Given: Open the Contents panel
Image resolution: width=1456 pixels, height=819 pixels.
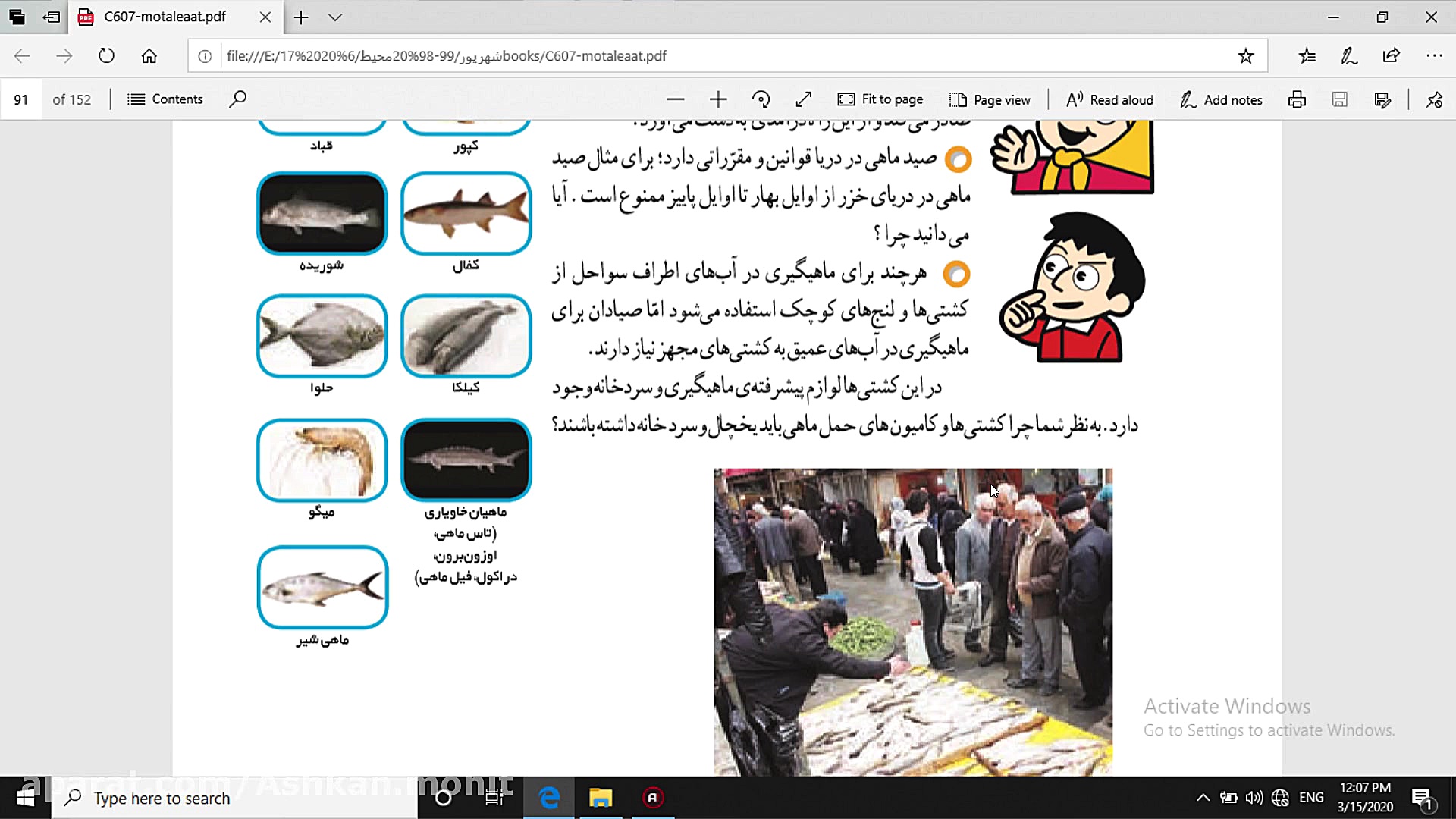Looking at the screenshot, I should (x=165, y=99).
